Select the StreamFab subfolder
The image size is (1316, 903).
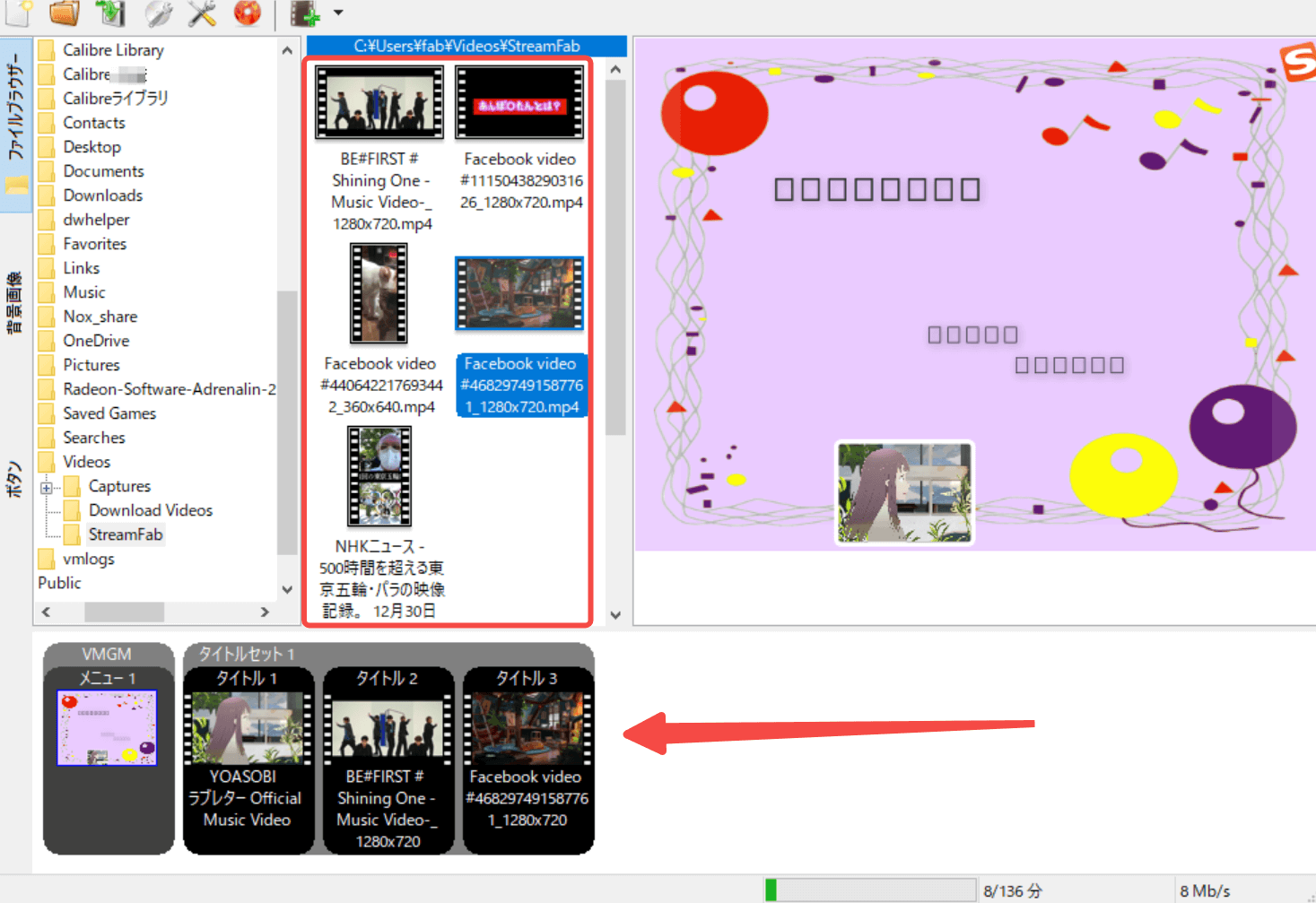[x=125, y=534]
